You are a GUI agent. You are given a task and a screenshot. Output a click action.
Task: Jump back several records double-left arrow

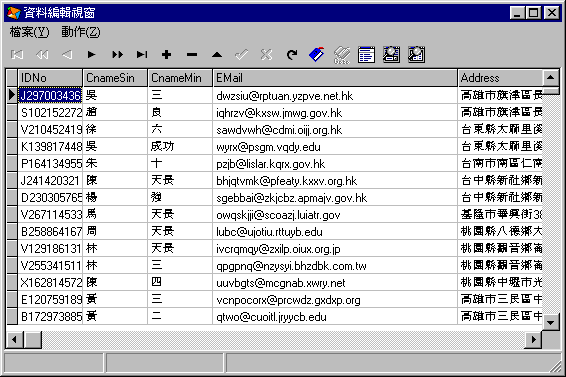[x=42, y=55]
